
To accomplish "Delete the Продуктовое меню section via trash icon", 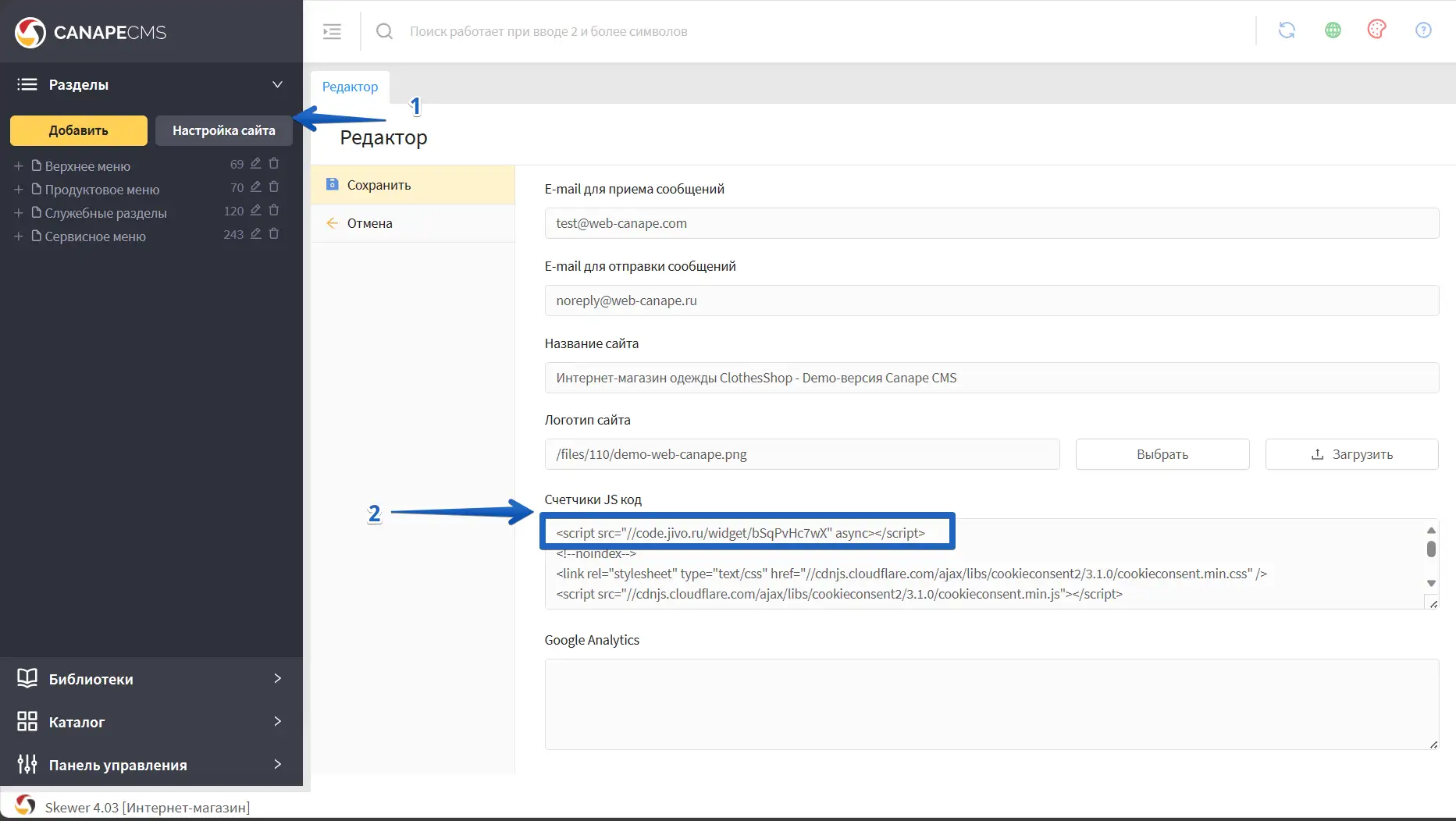I will point(274,187).
